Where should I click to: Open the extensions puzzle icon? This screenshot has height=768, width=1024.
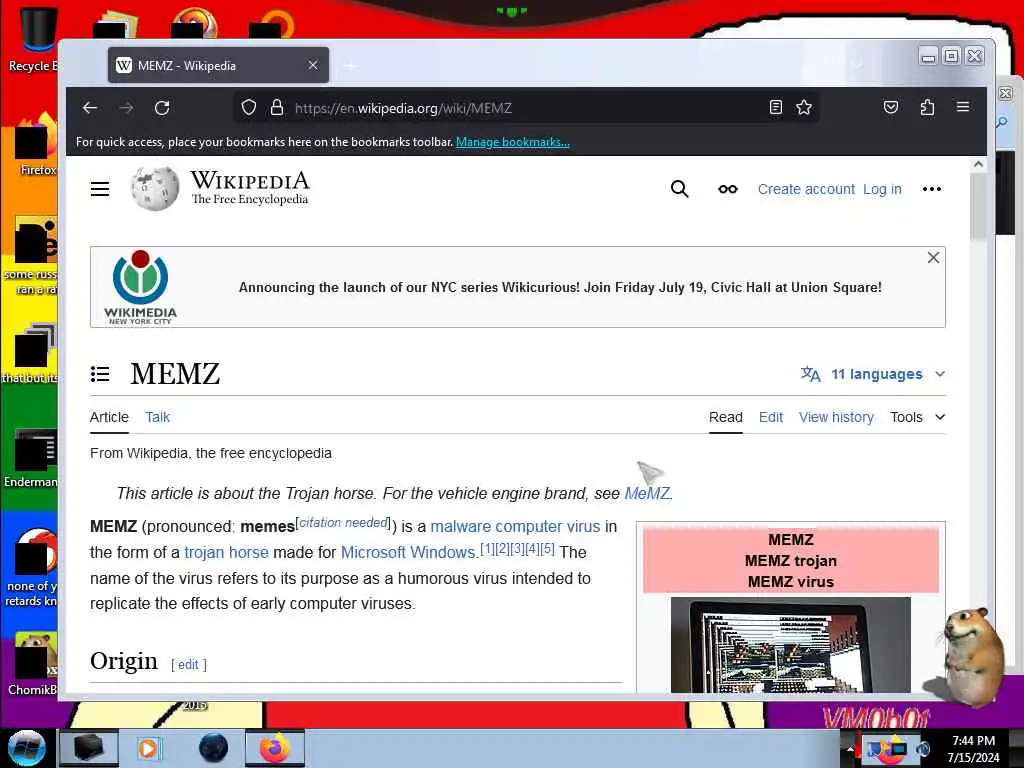coord(927,107)
